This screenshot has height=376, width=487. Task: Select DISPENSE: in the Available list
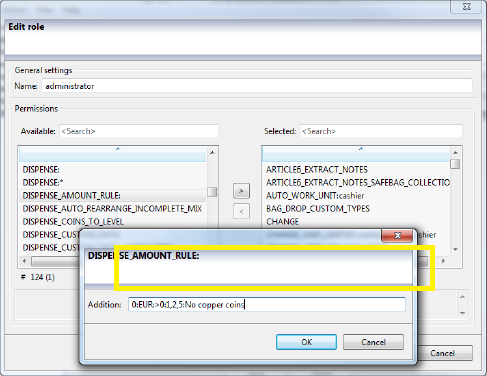click(x=113, y=170)
